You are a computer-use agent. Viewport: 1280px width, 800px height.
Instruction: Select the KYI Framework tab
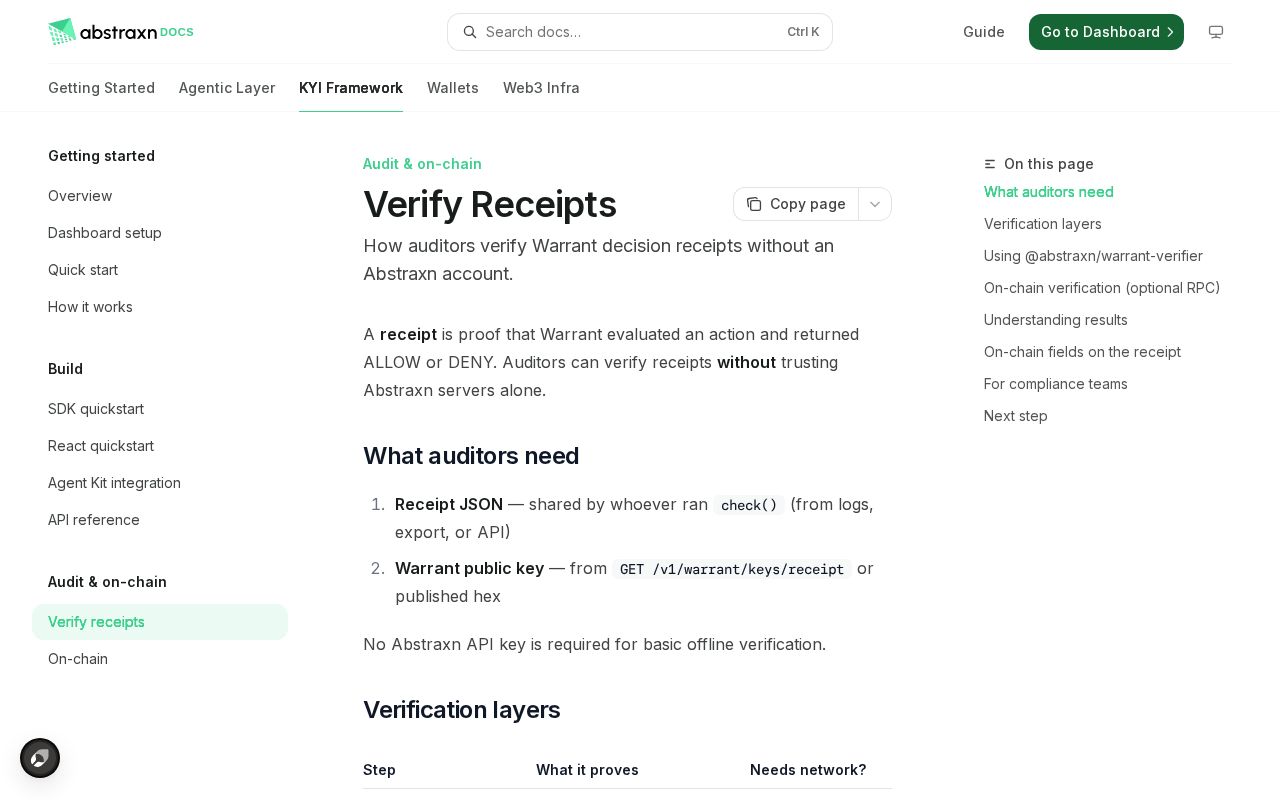(x=351, y=88)
